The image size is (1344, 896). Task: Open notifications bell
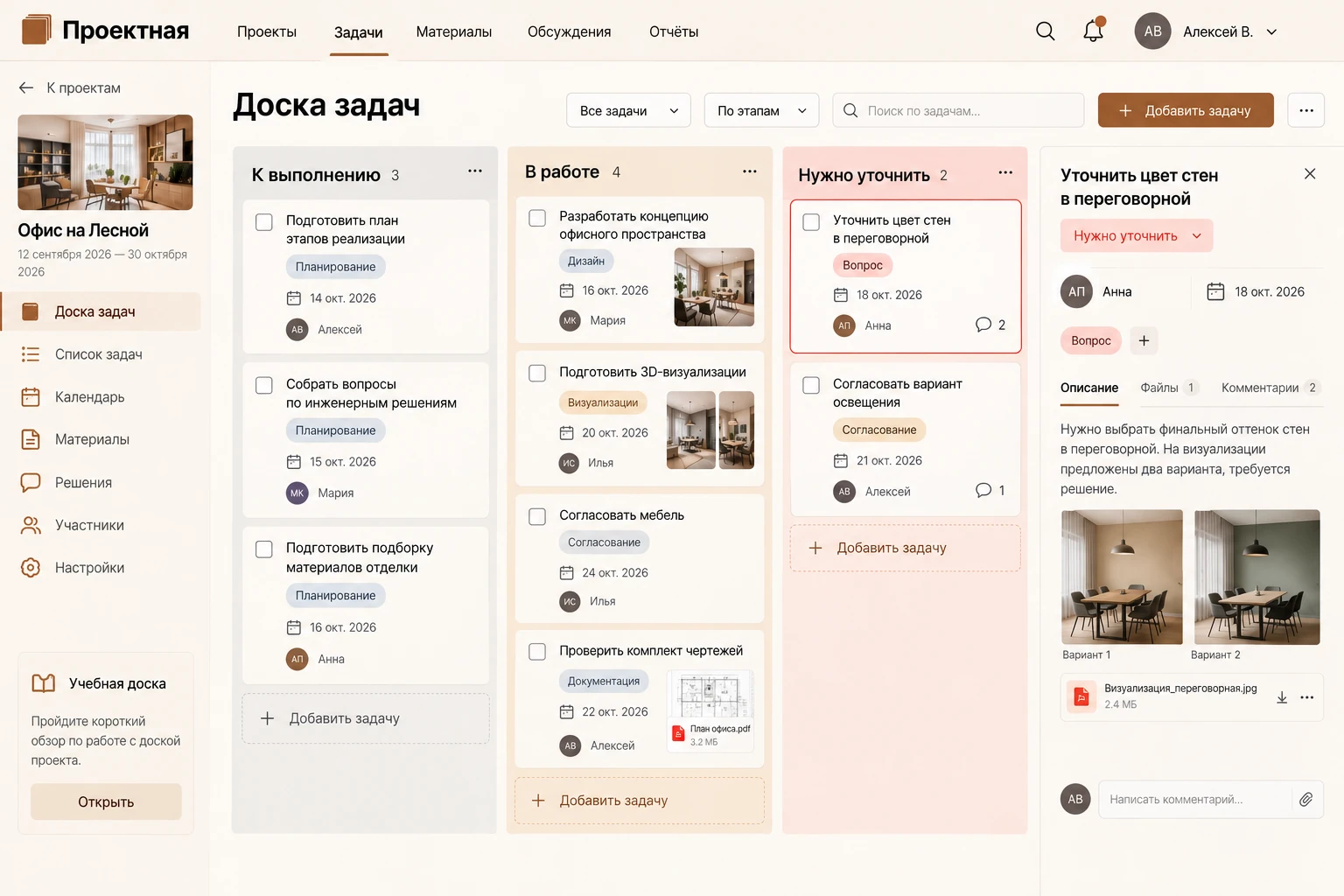pyautogui.click(x=1094, y=31)
